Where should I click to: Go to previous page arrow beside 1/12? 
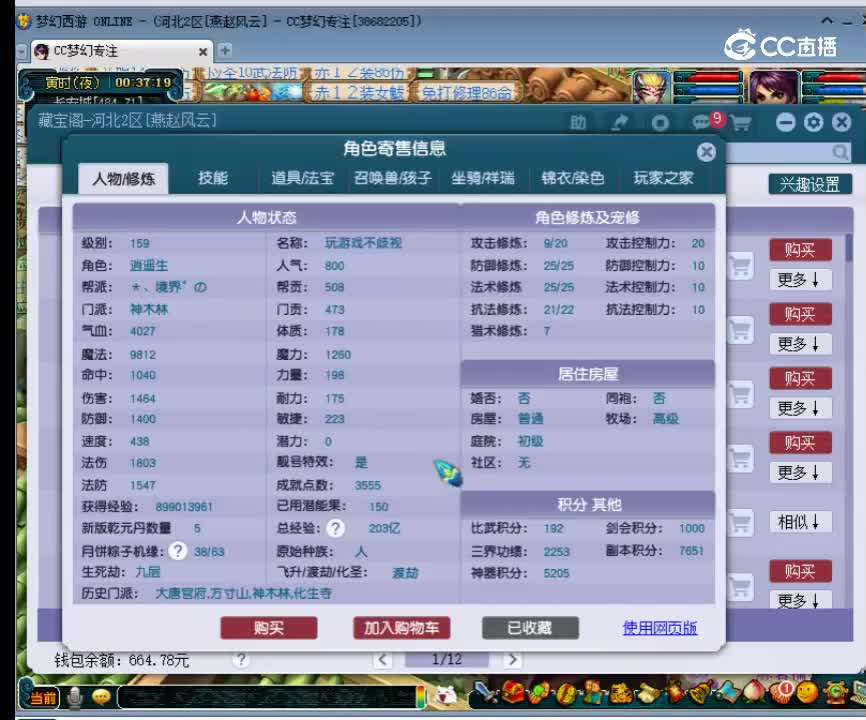coord(382,659)
